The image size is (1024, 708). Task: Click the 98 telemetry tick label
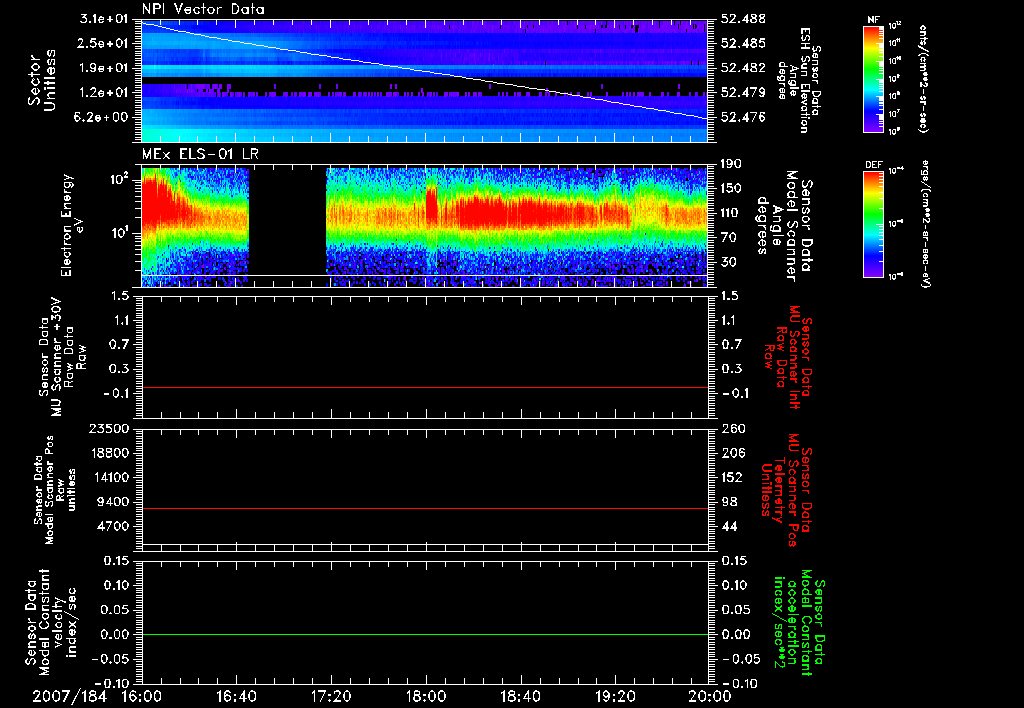click(729, 502)
